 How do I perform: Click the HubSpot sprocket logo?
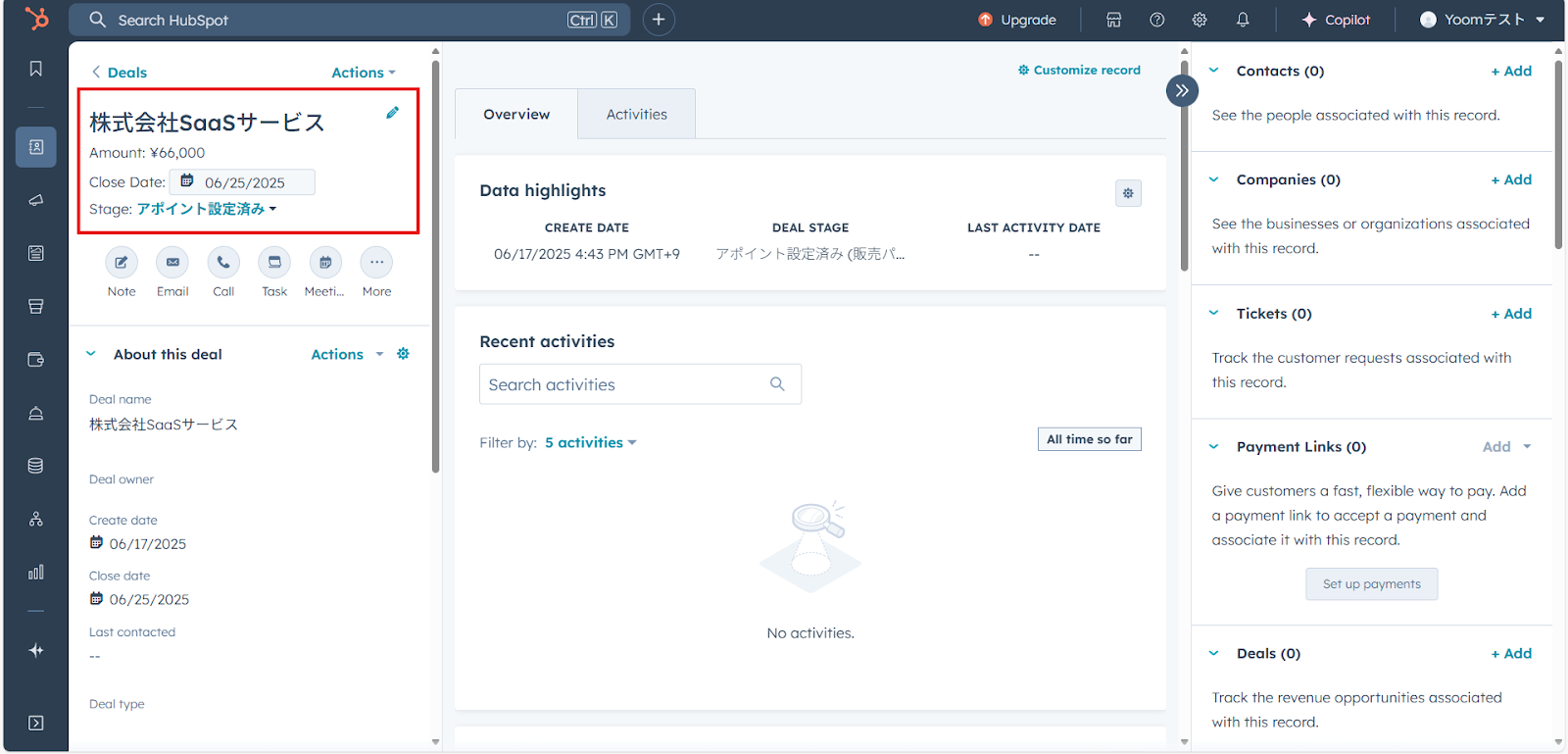pyautogui.click(x=36, y=19)
